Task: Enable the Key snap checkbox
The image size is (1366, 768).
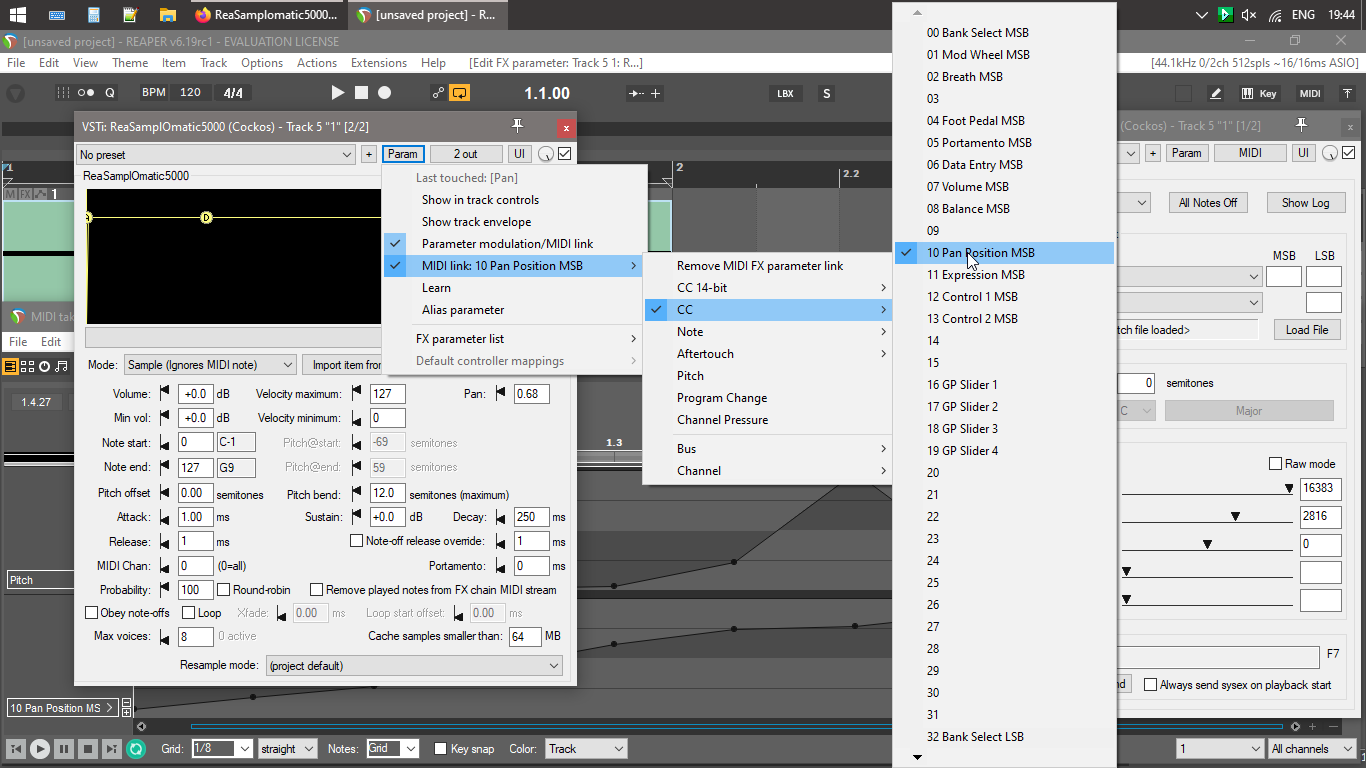Action: [x=441, y=749]
